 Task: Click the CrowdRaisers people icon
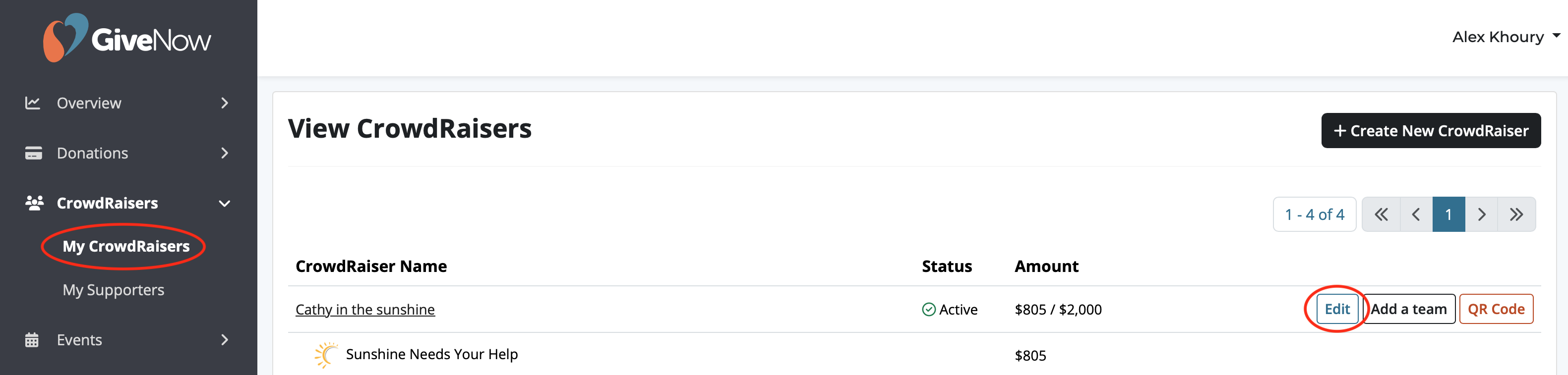[x=34, y=203]
